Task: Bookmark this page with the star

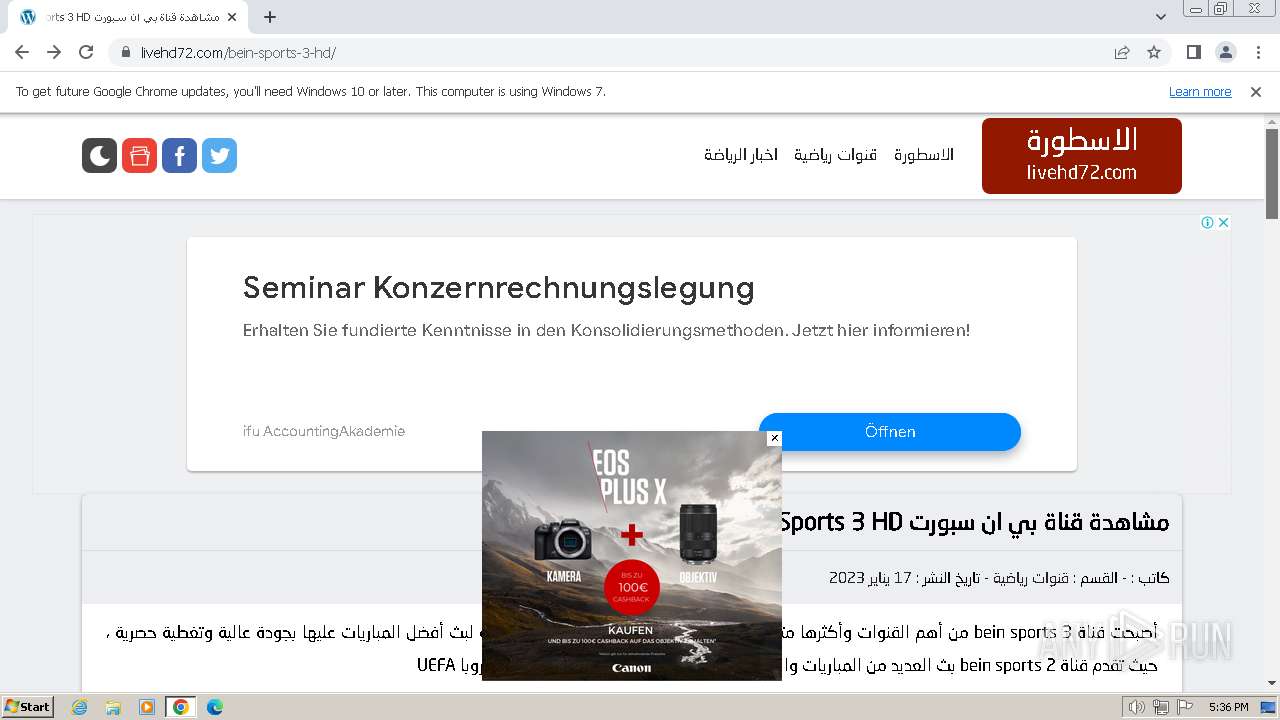Action: coord(1154,52)
